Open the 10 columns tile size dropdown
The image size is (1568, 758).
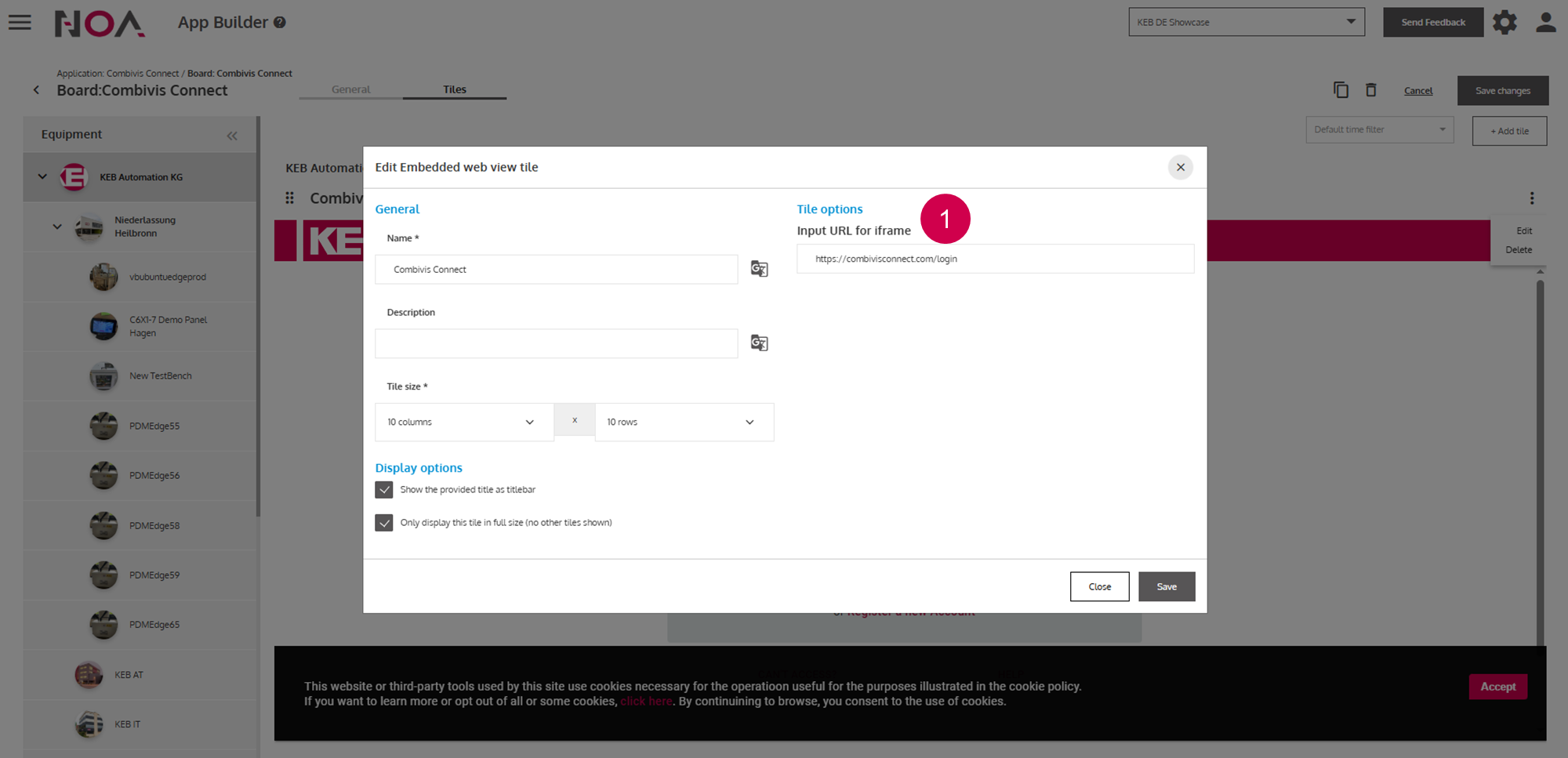[x=464, y=423]
